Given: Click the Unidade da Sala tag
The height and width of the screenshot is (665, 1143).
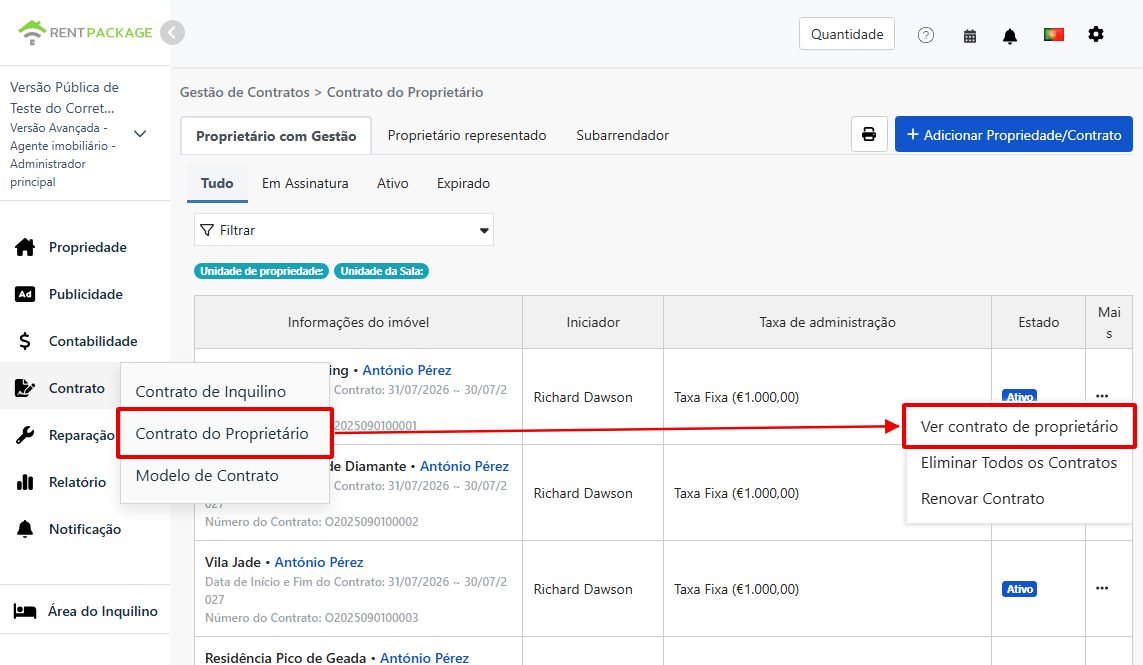Looking at the screenshot, I should (x=381, y=271).
